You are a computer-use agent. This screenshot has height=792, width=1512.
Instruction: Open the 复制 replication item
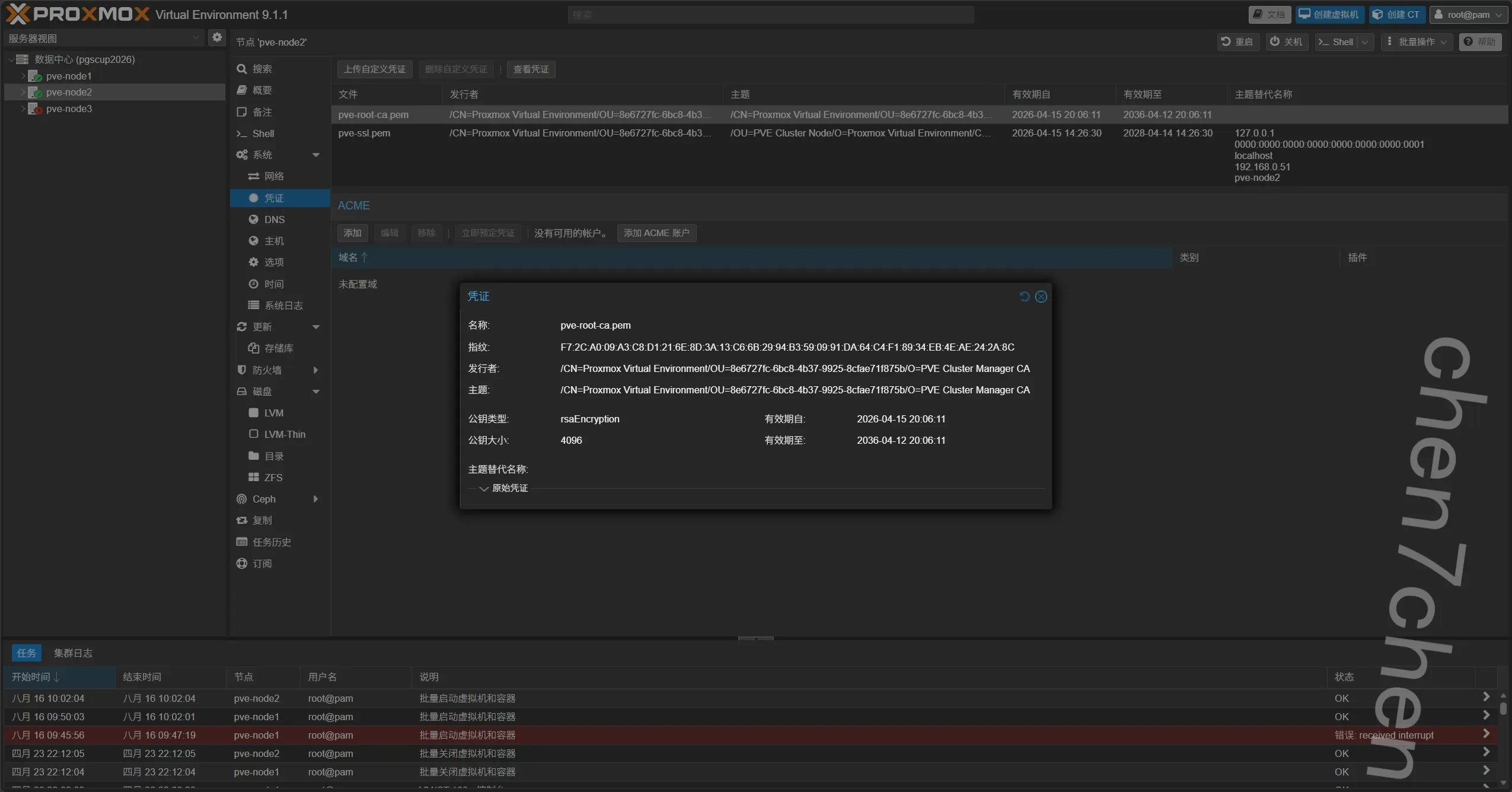tap(280, 520)
